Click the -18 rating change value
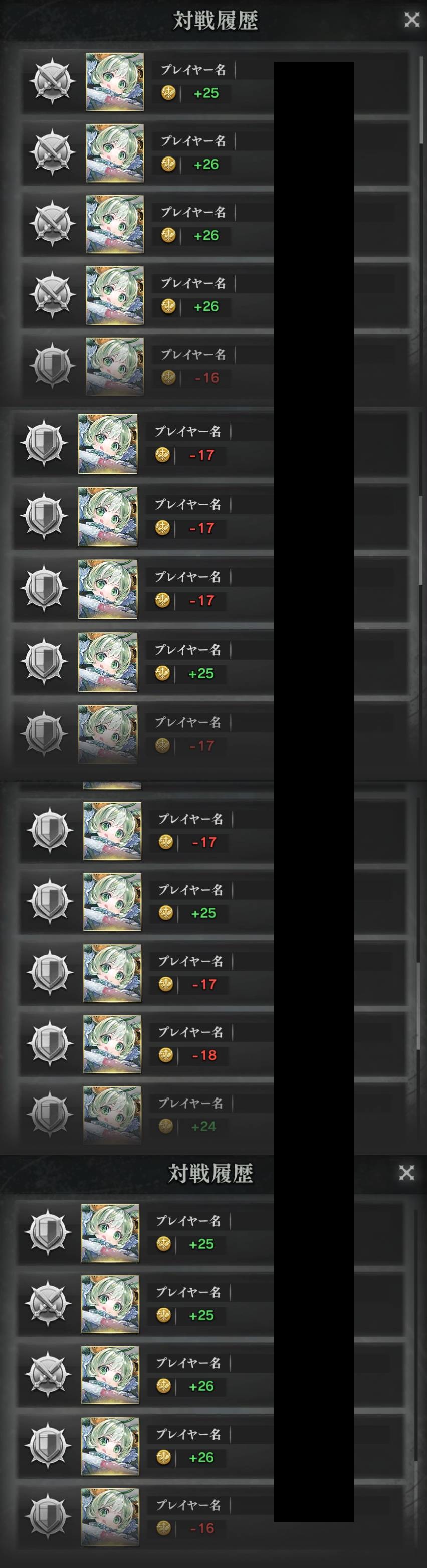This screenshot has width=427, height=1568. click(204, 1055)
